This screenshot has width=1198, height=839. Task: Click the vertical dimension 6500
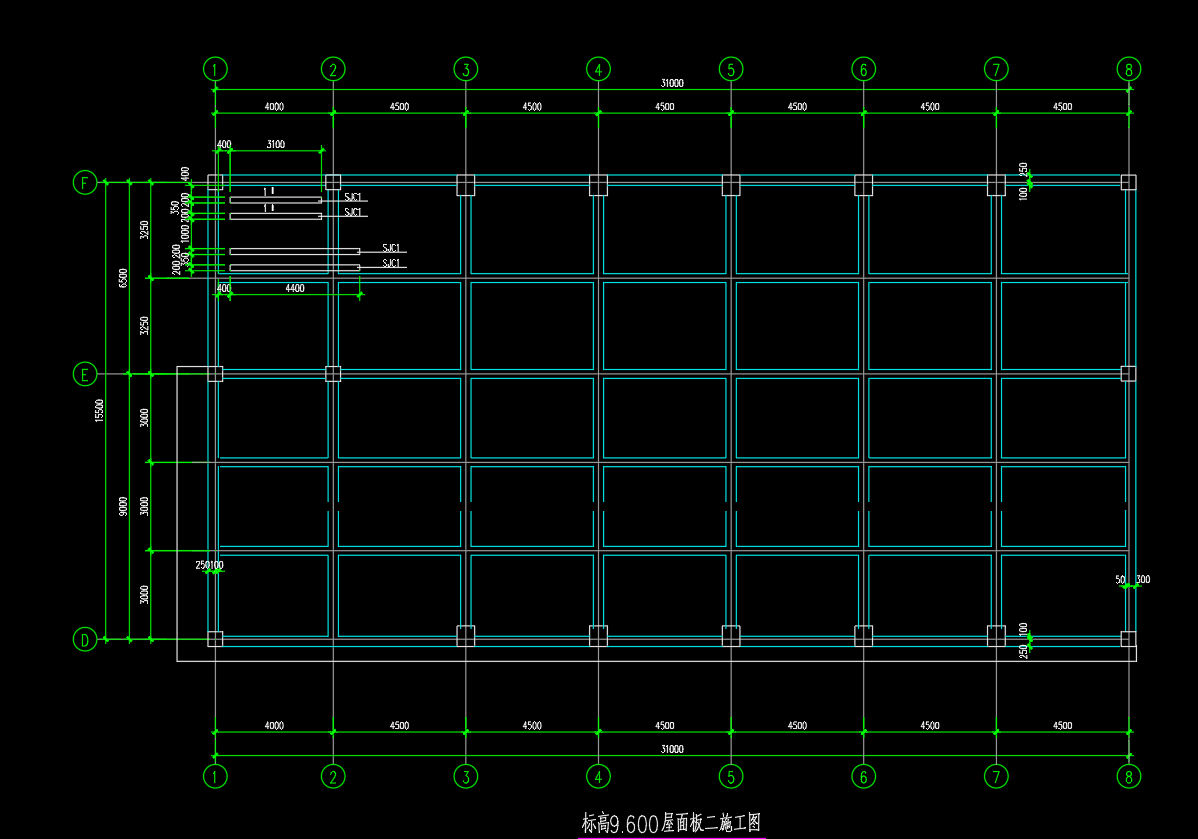click(123, 278)
